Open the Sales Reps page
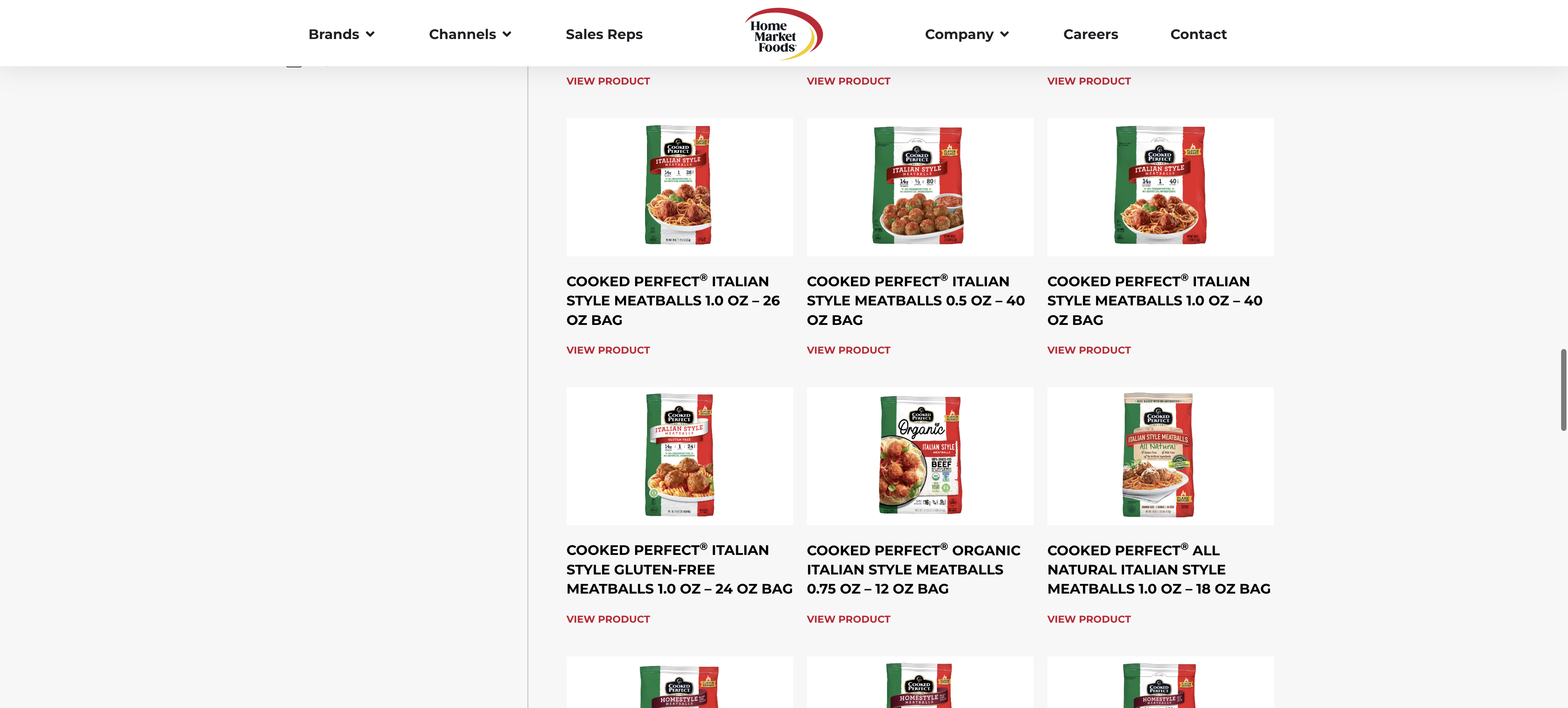The width and height of the screenshot is (1568, 708). (604, 34)
